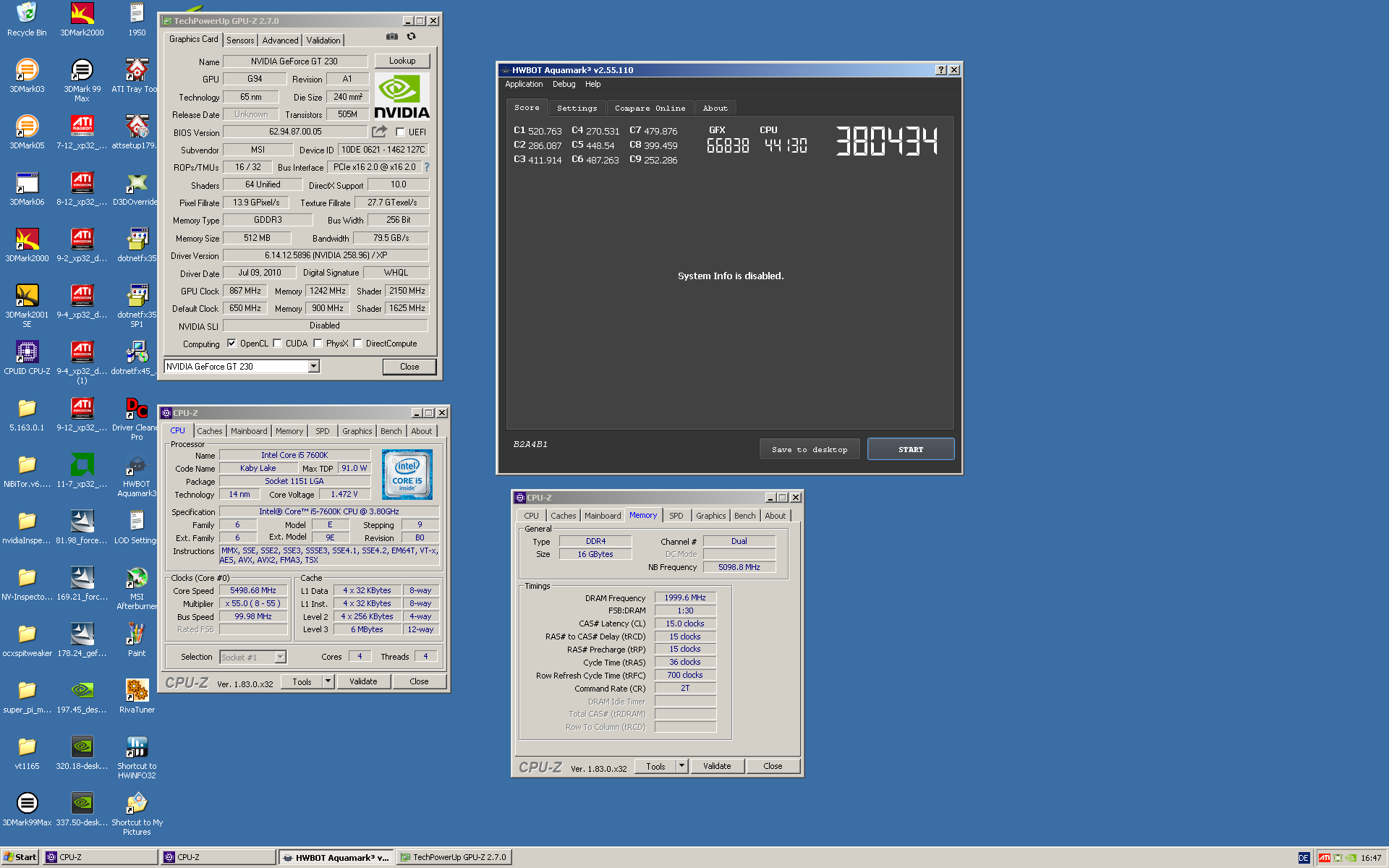
Task: Toggle the OpenCL checkbox
Action: tap(231, 344)
